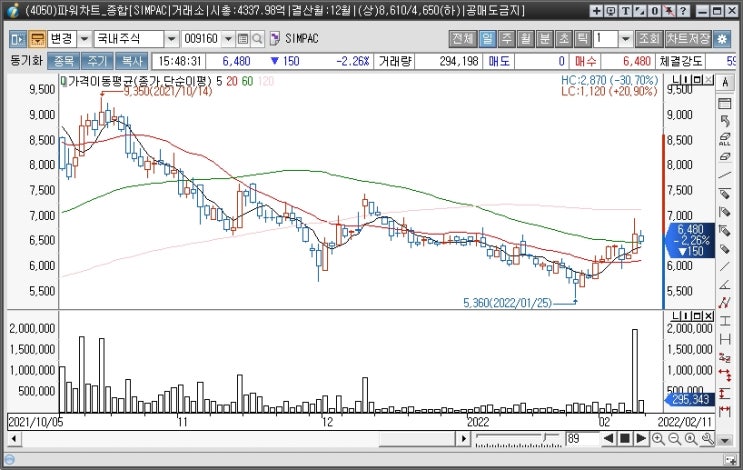Click the erase ALL drawings tool
The height and width of the screenshot is (470, 743).
(x=727, y=139)
